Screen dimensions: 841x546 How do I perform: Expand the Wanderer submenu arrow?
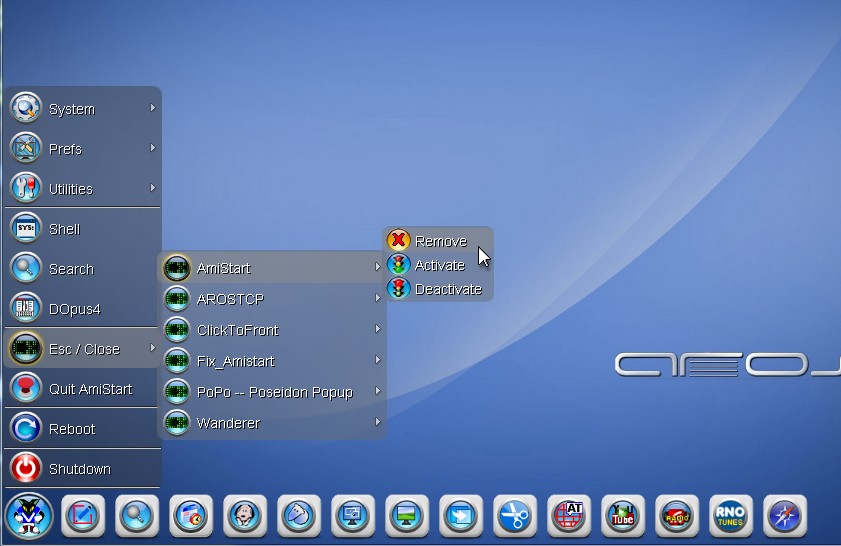378,422
